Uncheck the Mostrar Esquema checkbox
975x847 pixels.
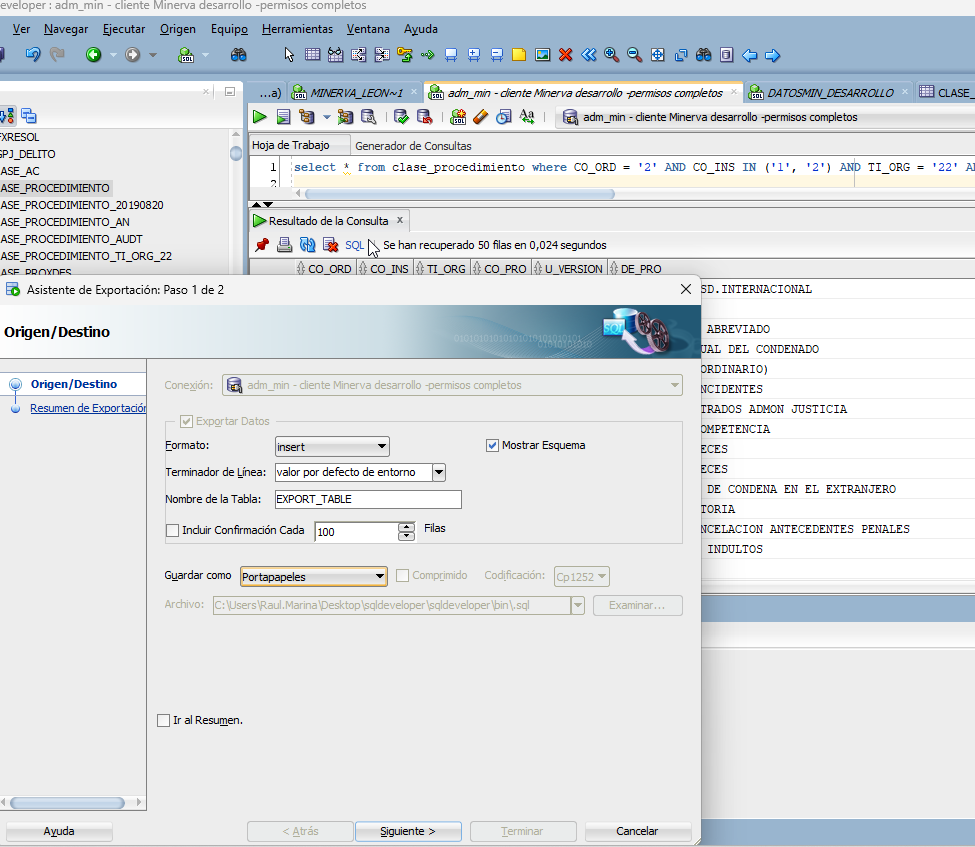tap(492, 446)
